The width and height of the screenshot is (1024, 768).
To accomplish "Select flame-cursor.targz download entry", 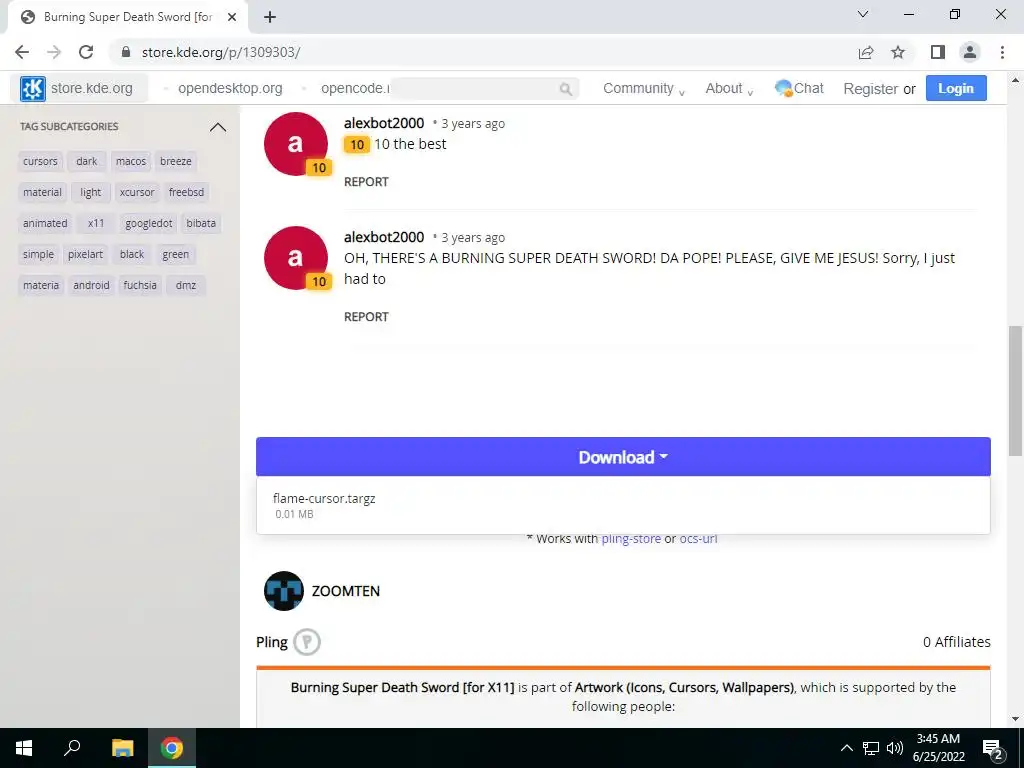I will click(623, 505).
